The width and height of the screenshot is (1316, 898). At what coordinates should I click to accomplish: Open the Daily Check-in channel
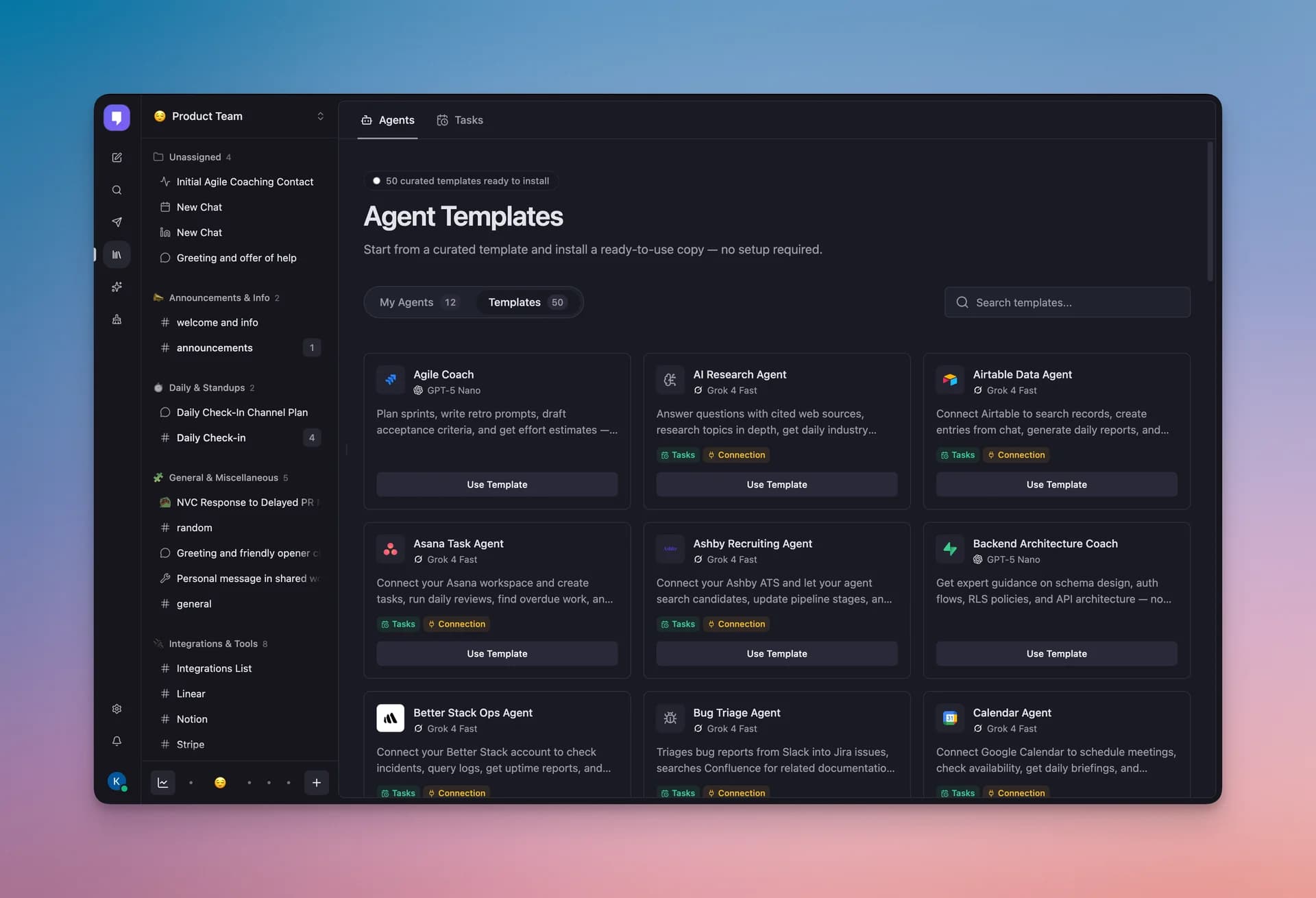239,437
